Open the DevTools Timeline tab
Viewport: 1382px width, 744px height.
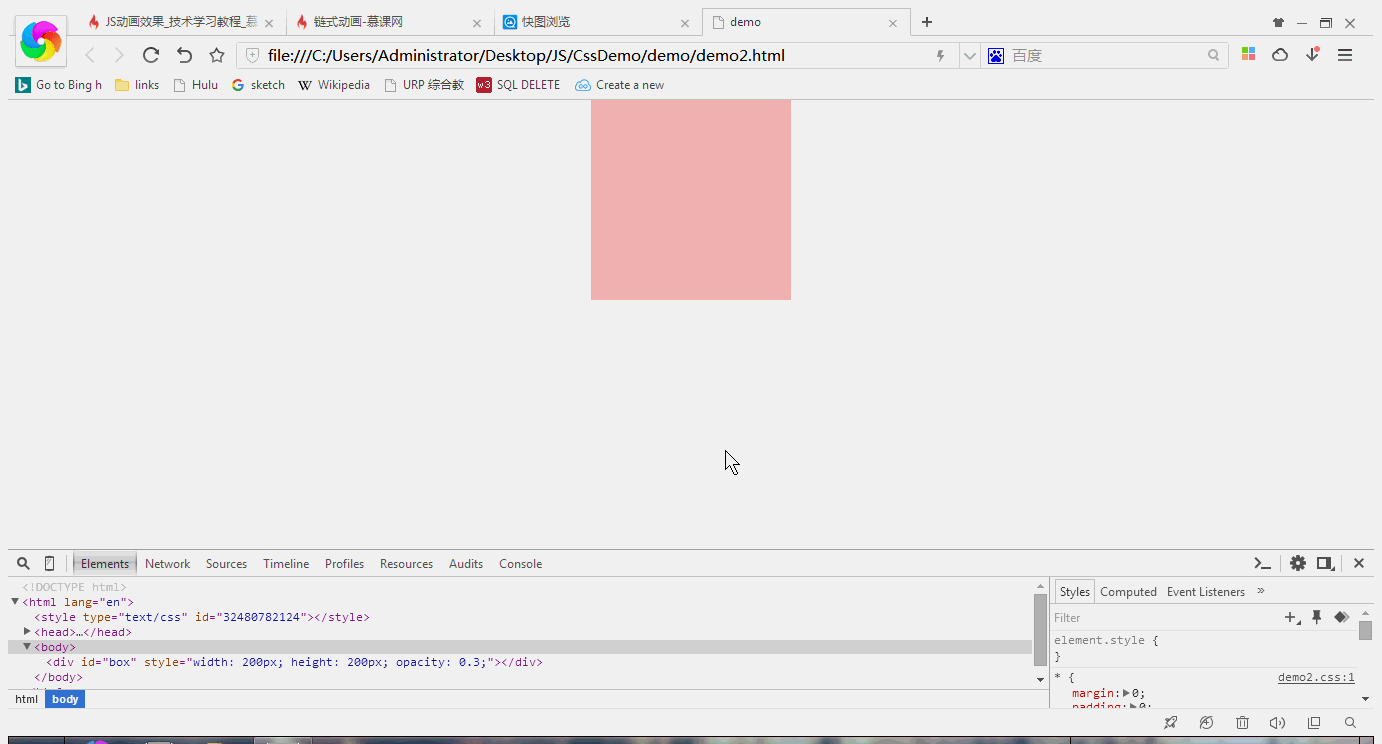click(x=286, y=564)
